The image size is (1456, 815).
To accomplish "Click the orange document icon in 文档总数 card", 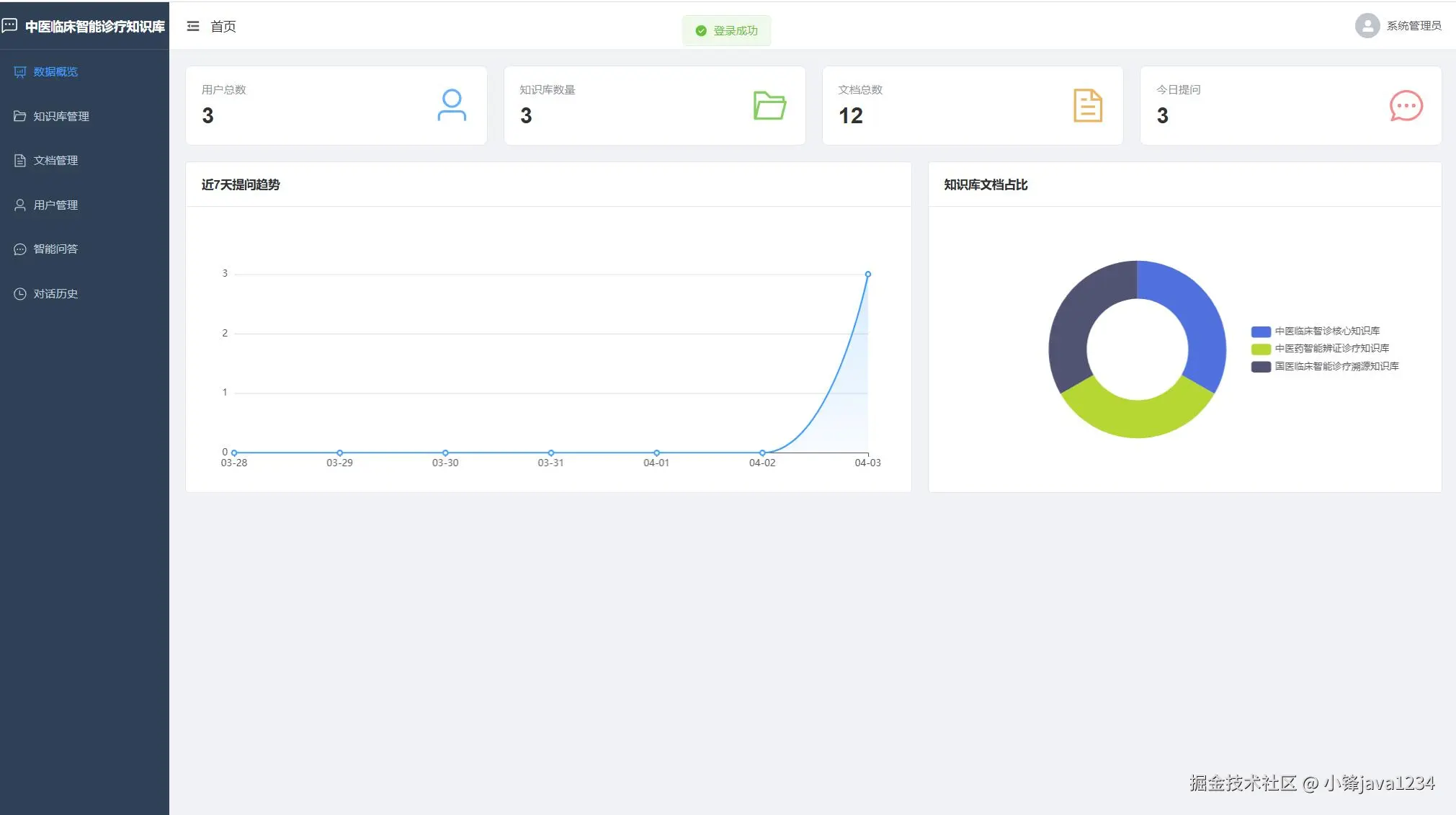I will (1087, 105).
